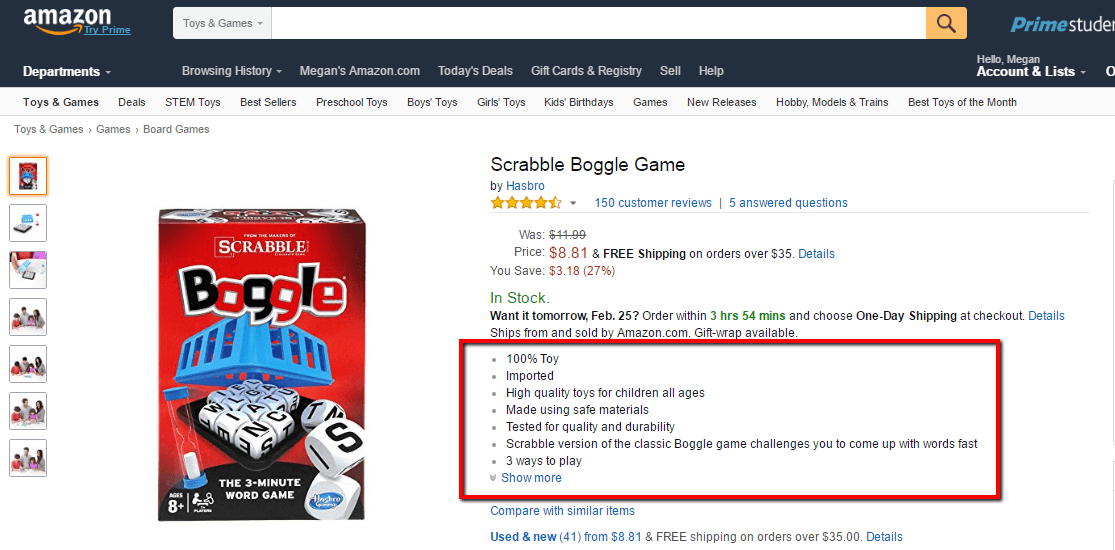
Task: Go to the STEM Toys tab
Action: click(x=193, y=102)
